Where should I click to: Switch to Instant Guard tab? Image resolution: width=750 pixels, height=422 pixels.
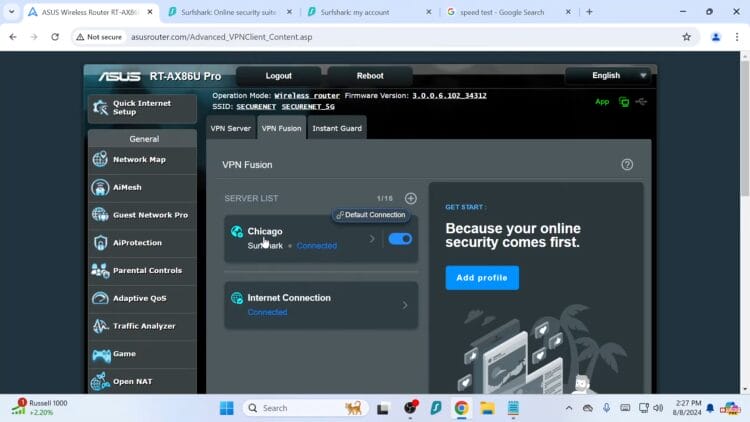(337, 128)
